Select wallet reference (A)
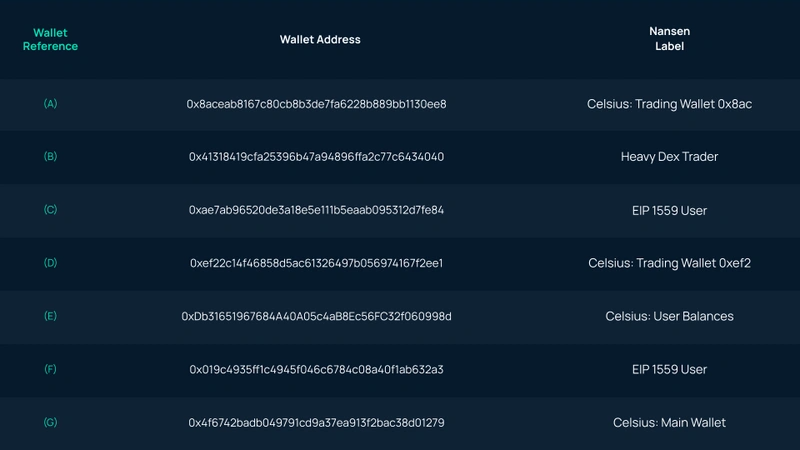800x450 pixels. [51, 104]
